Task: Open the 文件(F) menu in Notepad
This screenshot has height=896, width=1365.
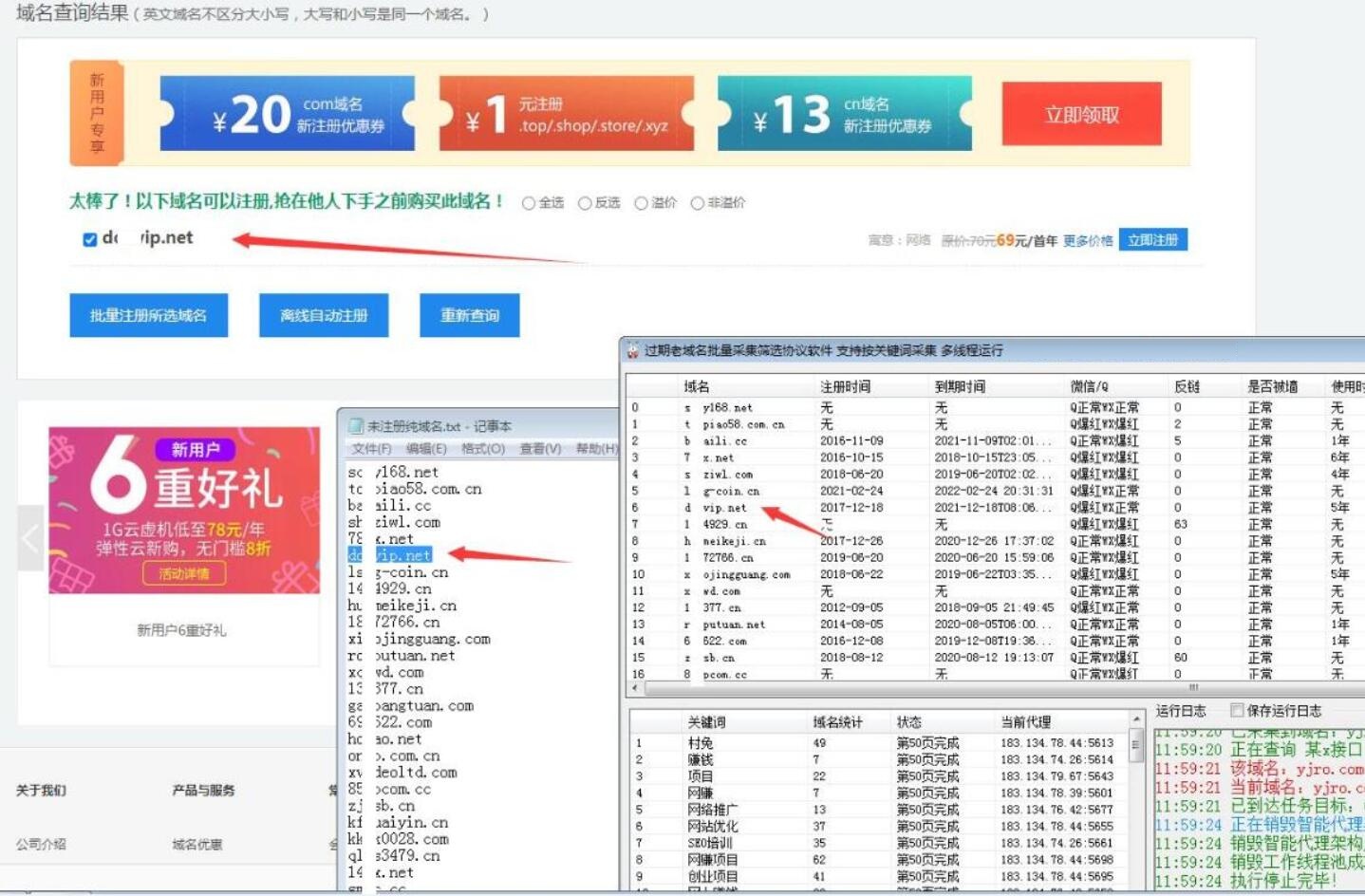Action: (371, 449)
